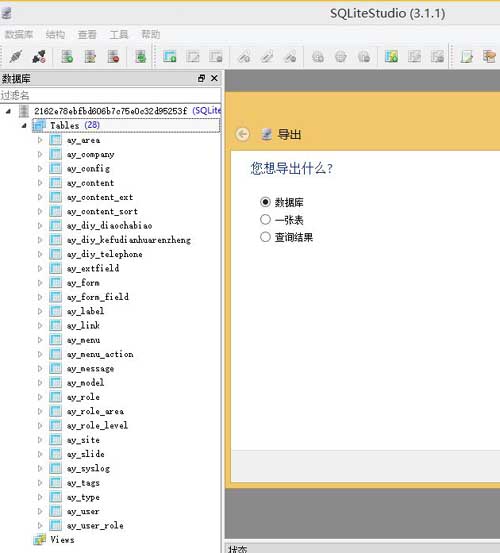The image size is (500, 553).
Task: Click the Delete trigger toolbar icon
Action: (364, 56)
